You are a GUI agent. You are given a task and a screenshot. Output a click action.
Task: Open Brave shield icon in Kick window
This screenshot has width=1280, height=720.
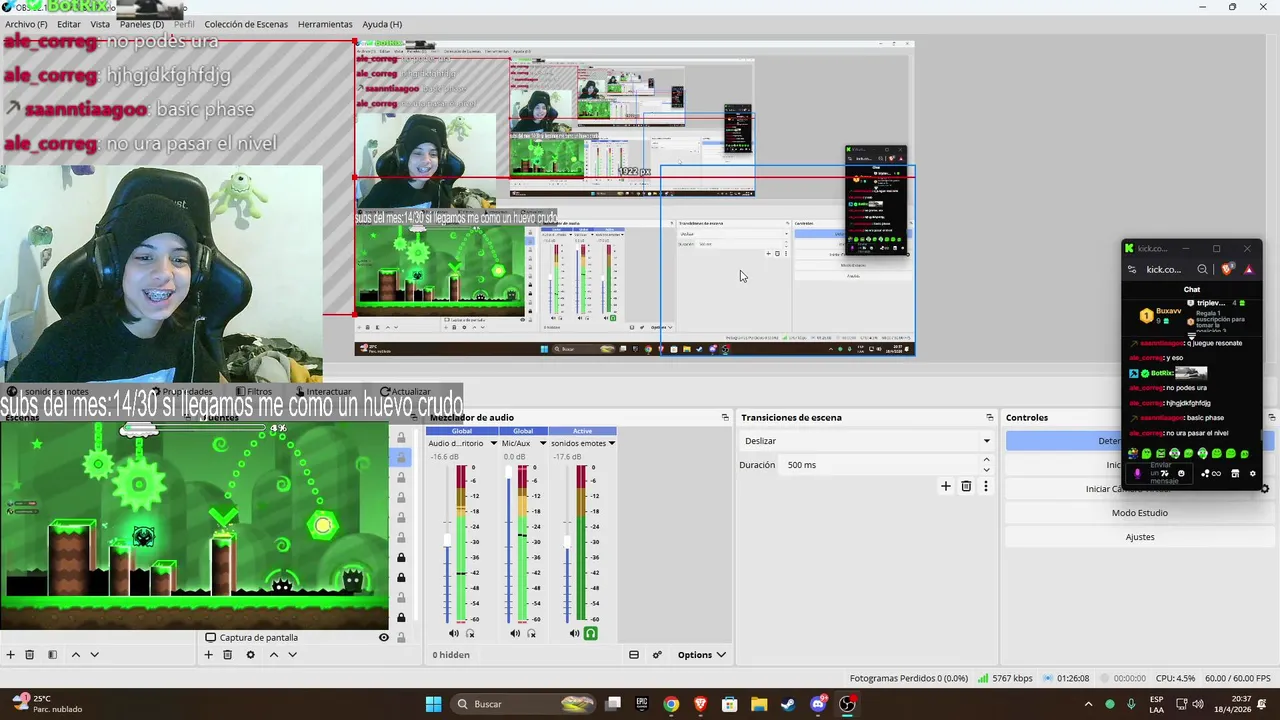[x=1227, y=269]
